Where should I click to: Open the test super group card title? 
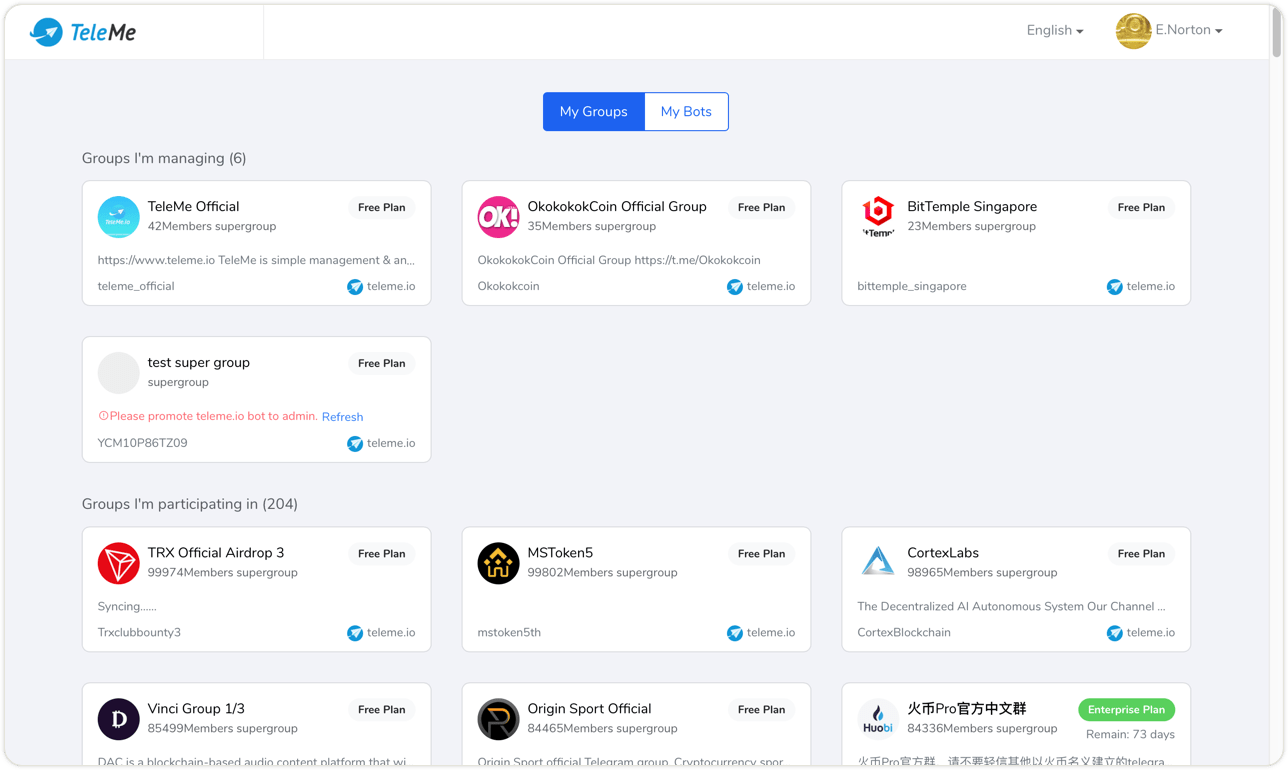198,362
